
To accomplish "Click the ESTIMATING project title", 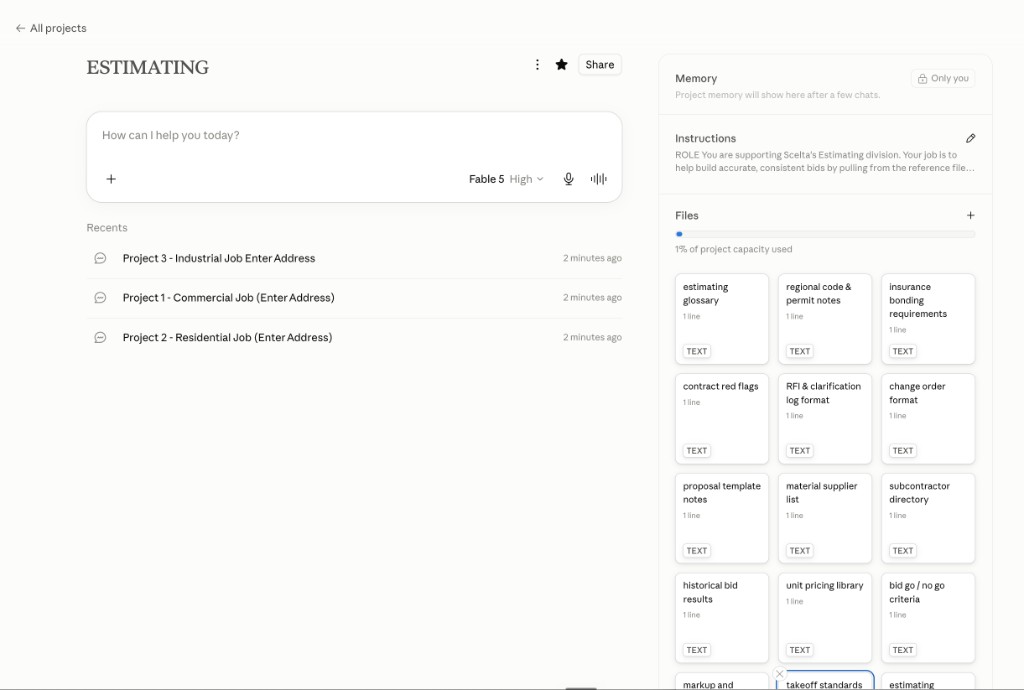I will 148,67.
